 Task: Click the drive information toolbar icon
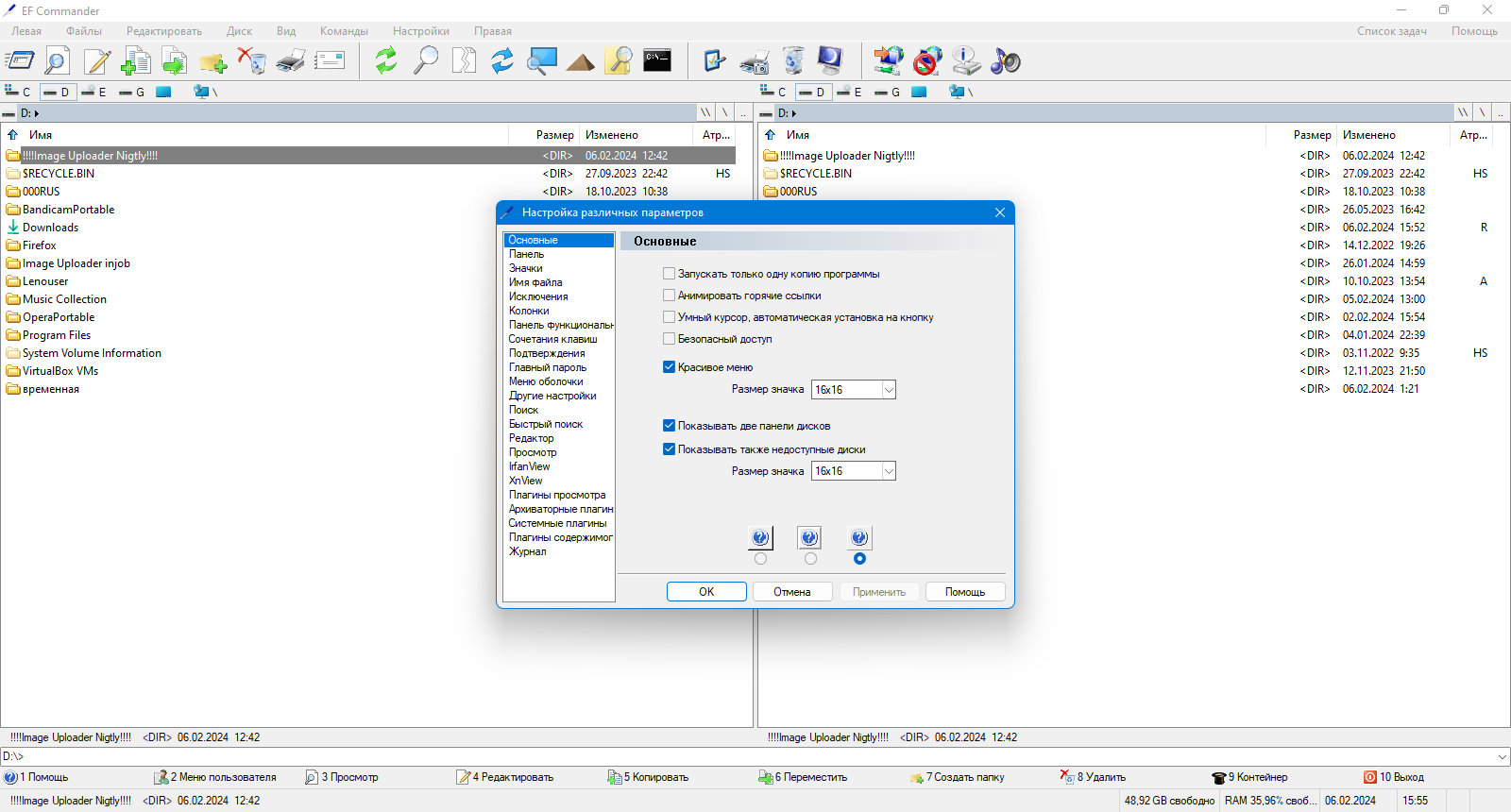pos(966,61)
